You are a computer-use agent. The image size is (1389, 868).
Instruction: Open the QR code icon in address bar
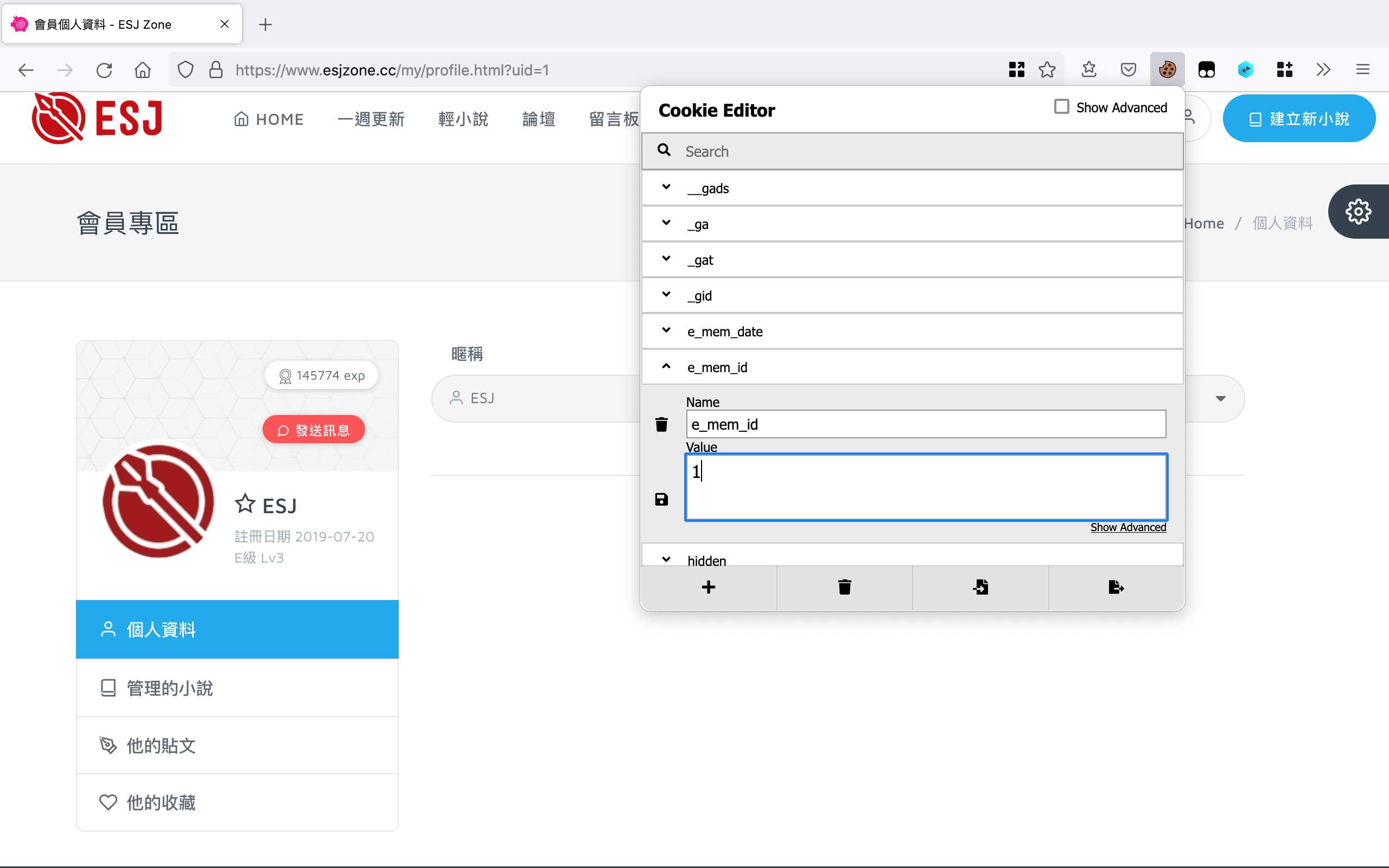click(1016, 70)
